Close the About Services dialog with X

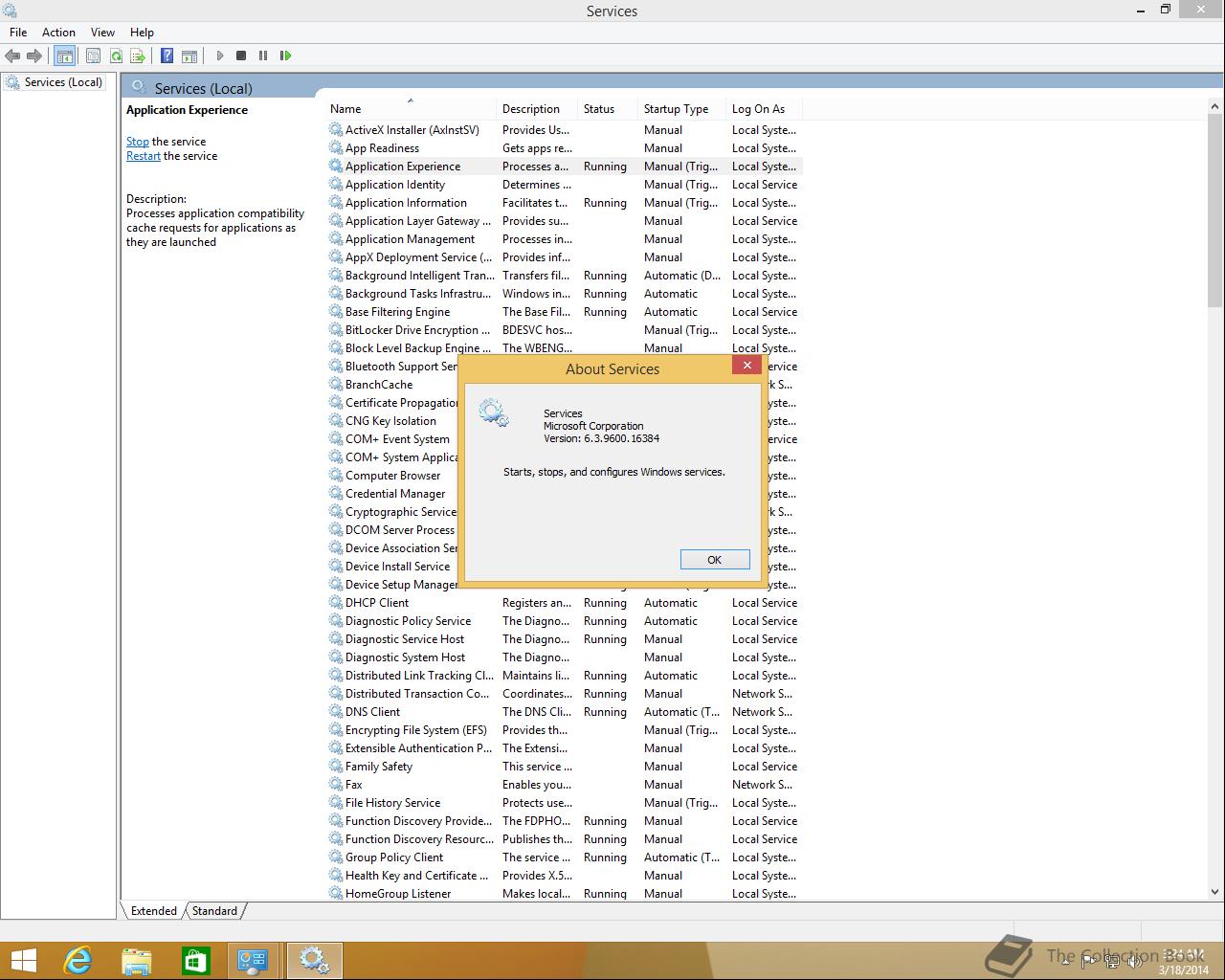click(746, 365)
